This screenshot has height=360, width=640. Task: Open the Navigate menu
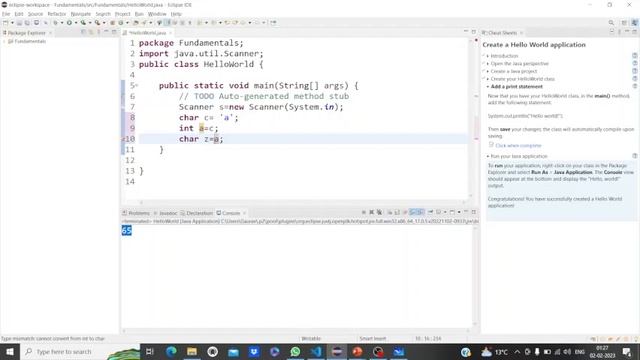[80, 14]
